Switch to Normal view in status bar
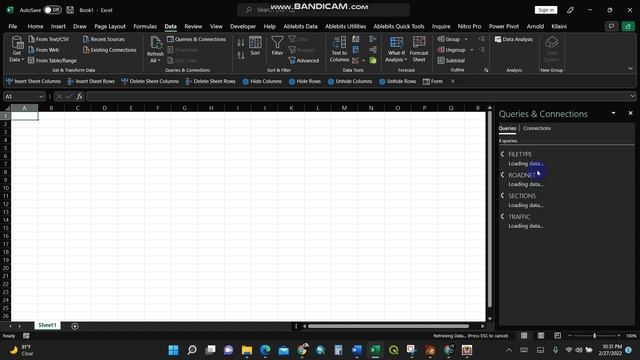 pyautogui.click(x=524, y=336)
